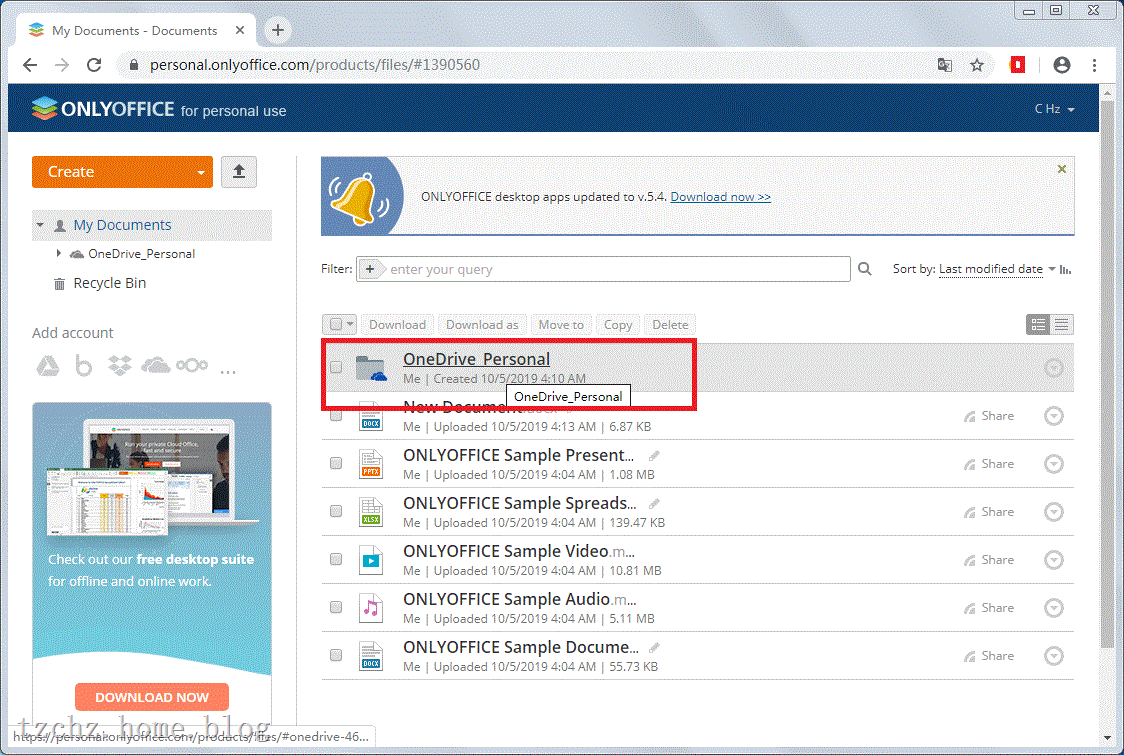Click the DOWNLOAD NOW desktop suite button
This screenshot has width=1124, height=755.
coord(152,697)
